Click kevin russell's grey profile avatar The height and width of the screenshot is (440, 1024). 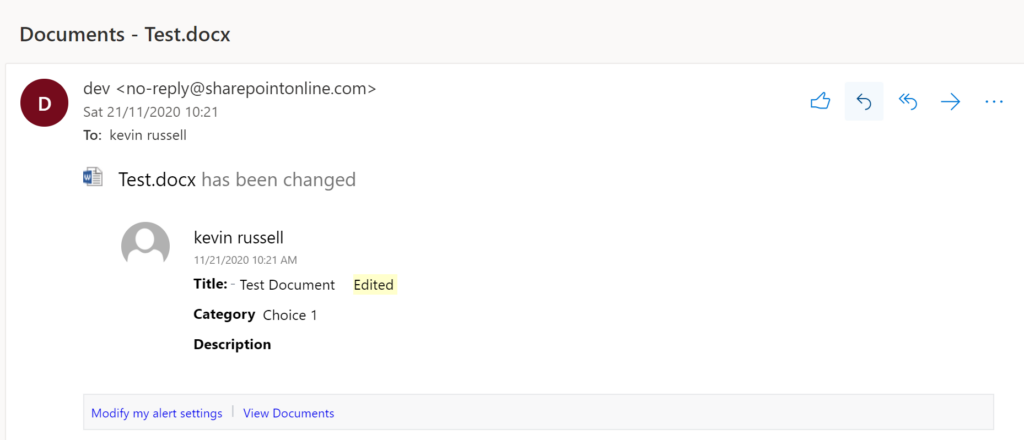[x=146, y=245]
